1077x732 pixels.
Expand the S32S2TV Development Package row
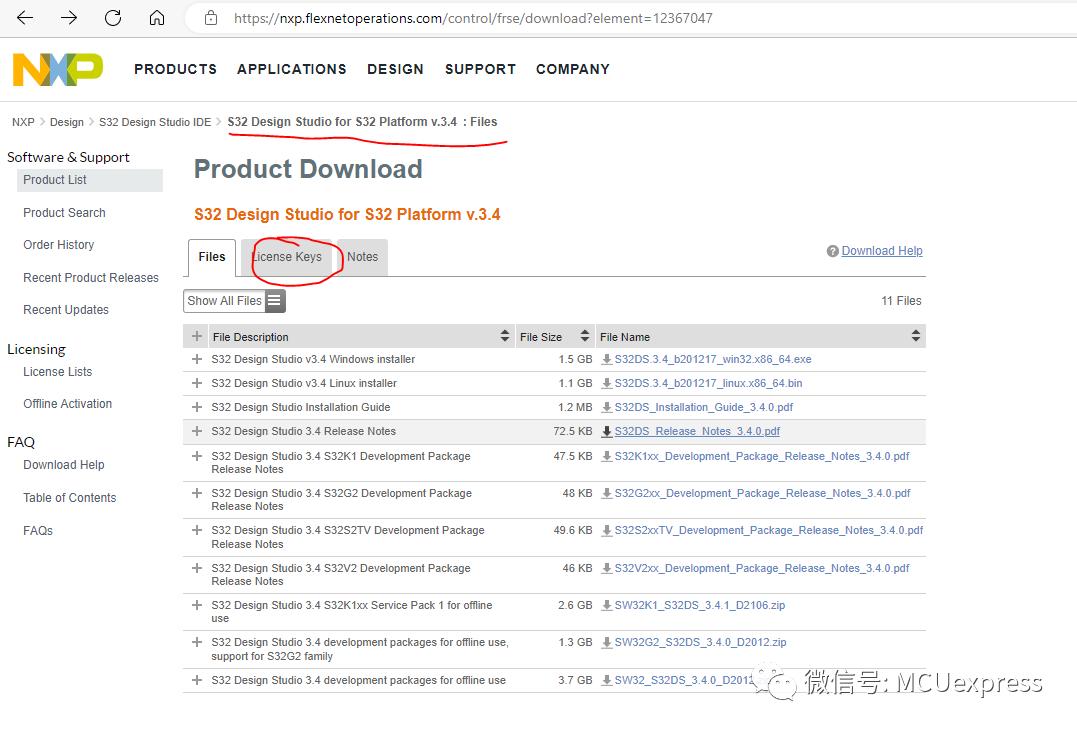click(197, 530)
